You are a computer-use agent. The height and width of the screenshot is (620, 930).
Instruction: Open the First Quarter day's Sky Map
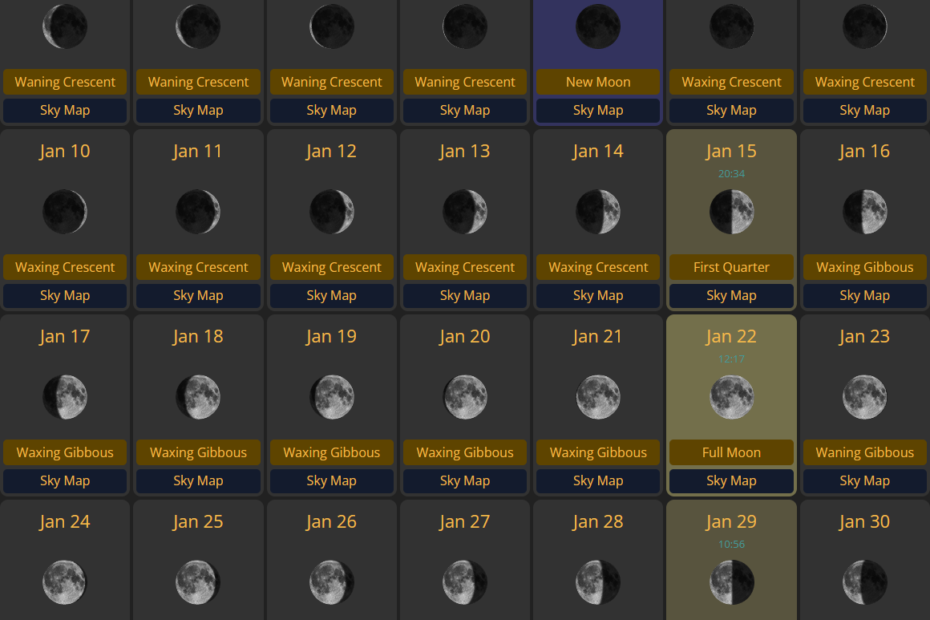731,295
